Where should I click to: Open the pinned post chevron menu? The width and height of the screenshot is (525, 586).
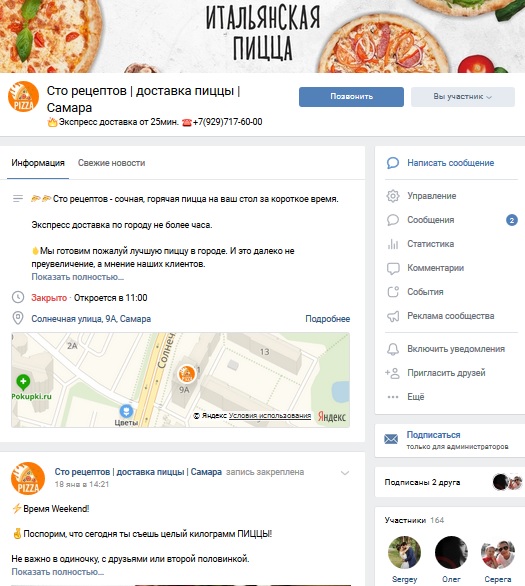[x=345, y=473]
